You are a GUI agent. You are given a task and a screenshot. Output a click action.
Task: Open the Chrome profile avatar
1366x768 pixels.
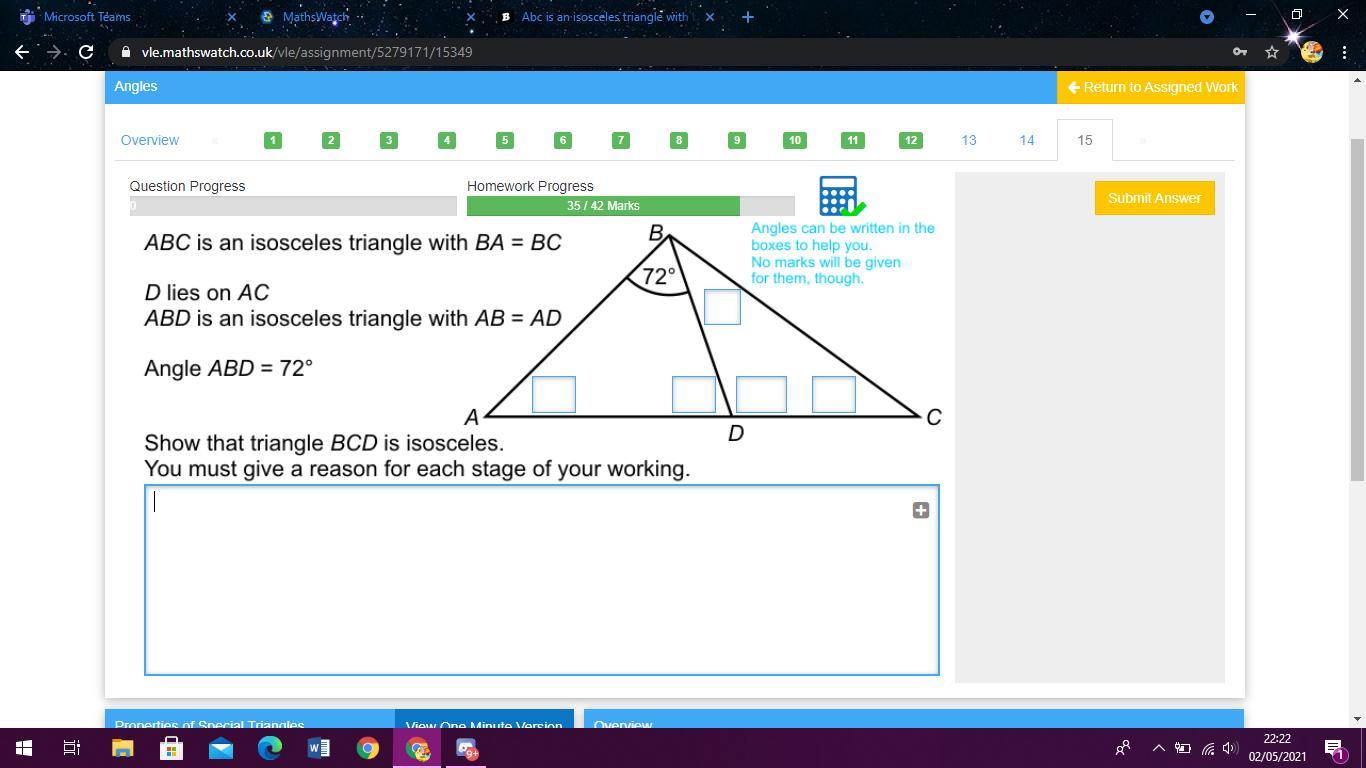click(1312, 52)
